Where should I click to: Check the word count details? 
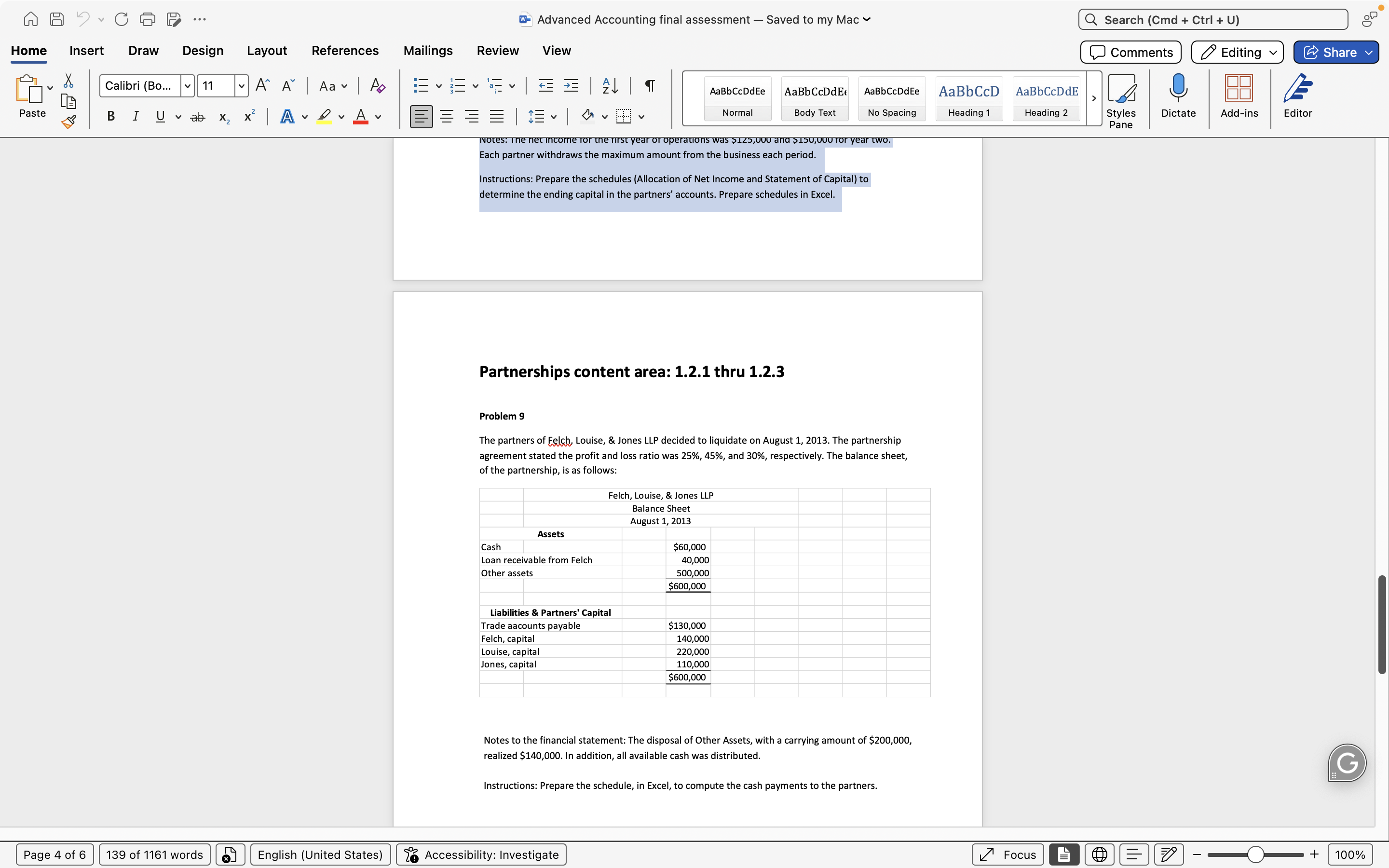point(154,854)
